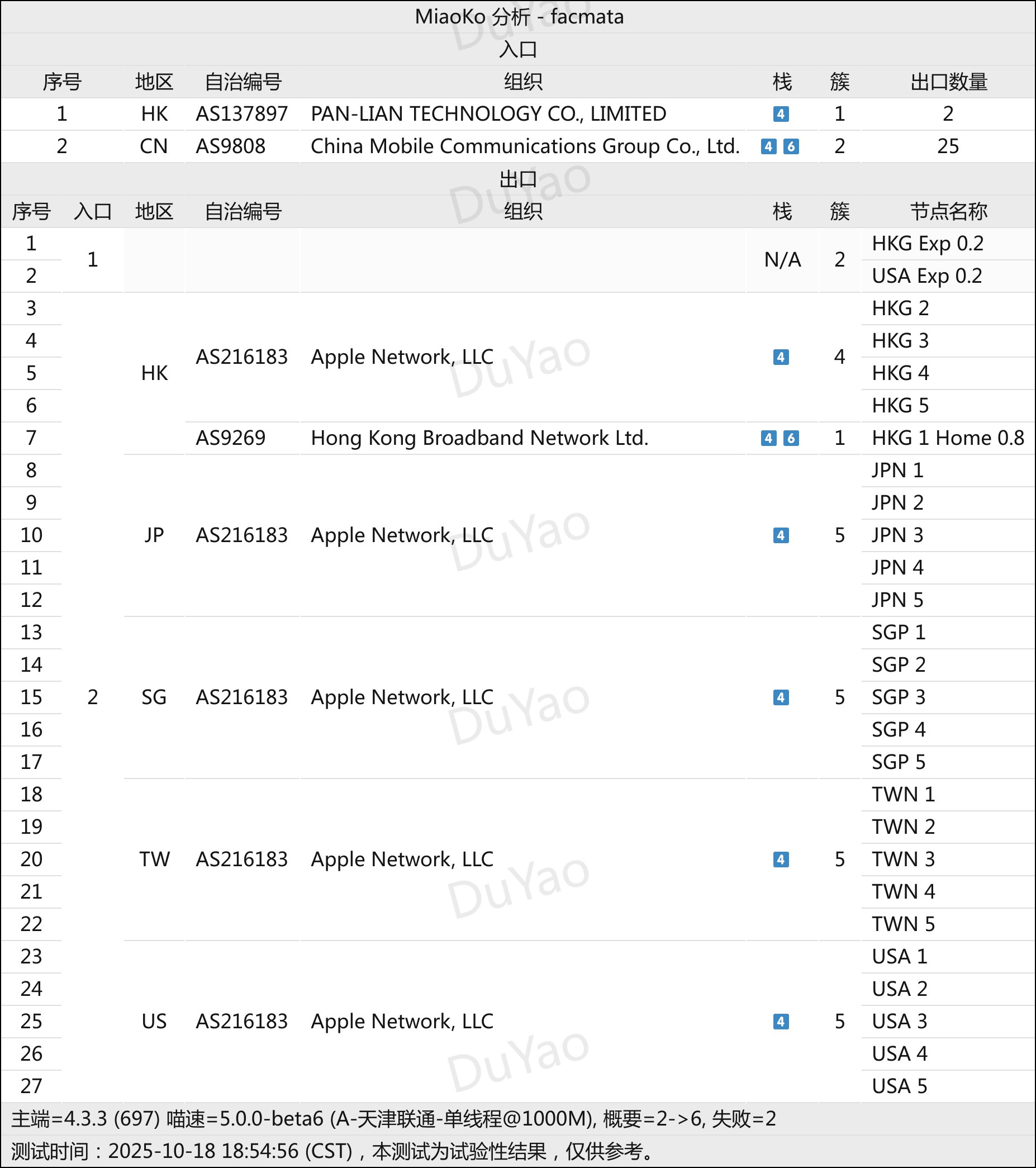1036x1168 pixels.
Task: Click the IPv6 badge for China Mobile
Action: tap(791, 146)
